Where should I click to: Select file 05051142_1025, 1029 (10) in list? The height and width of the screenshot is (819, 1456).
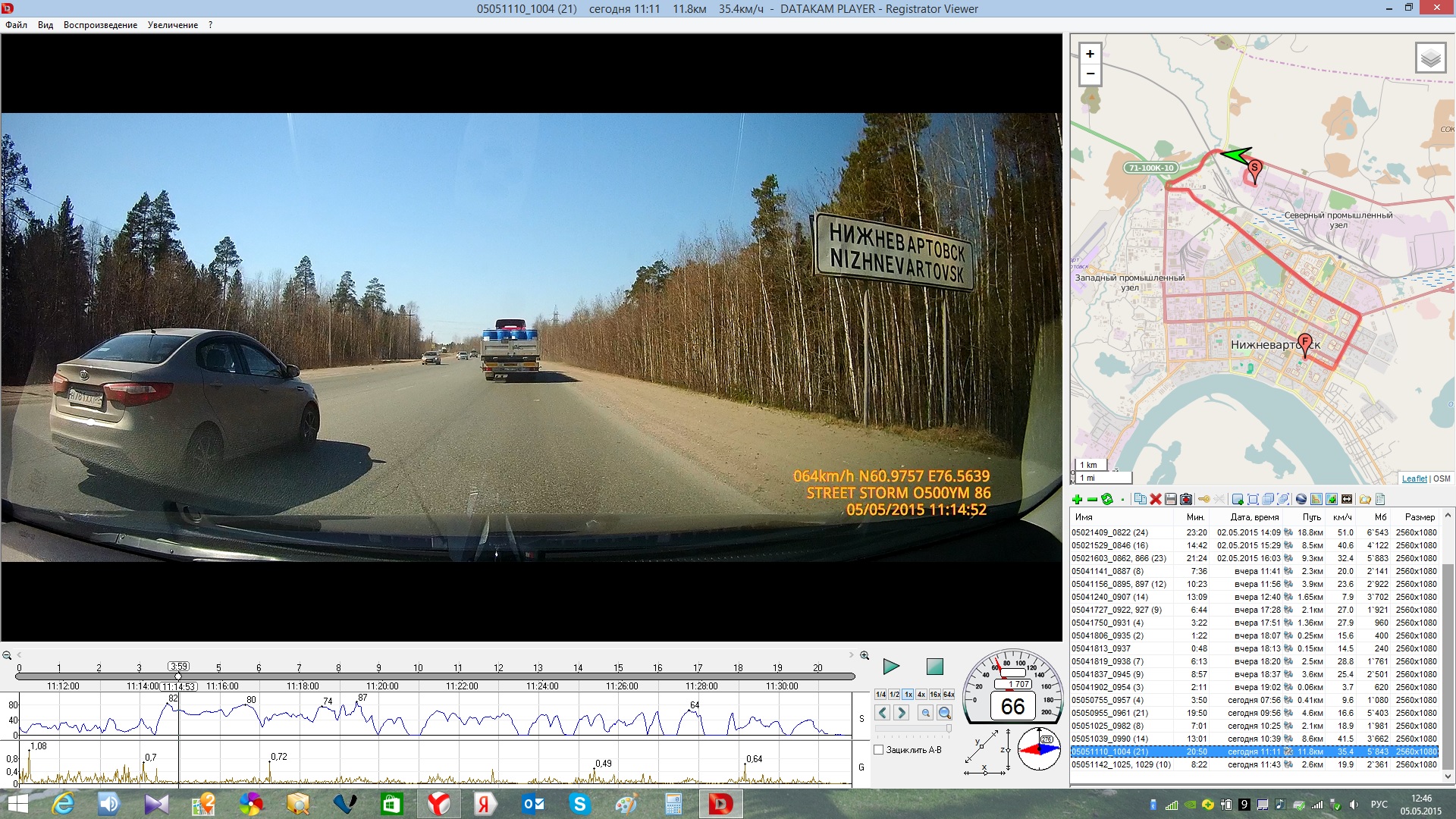tap(1121, 764)
